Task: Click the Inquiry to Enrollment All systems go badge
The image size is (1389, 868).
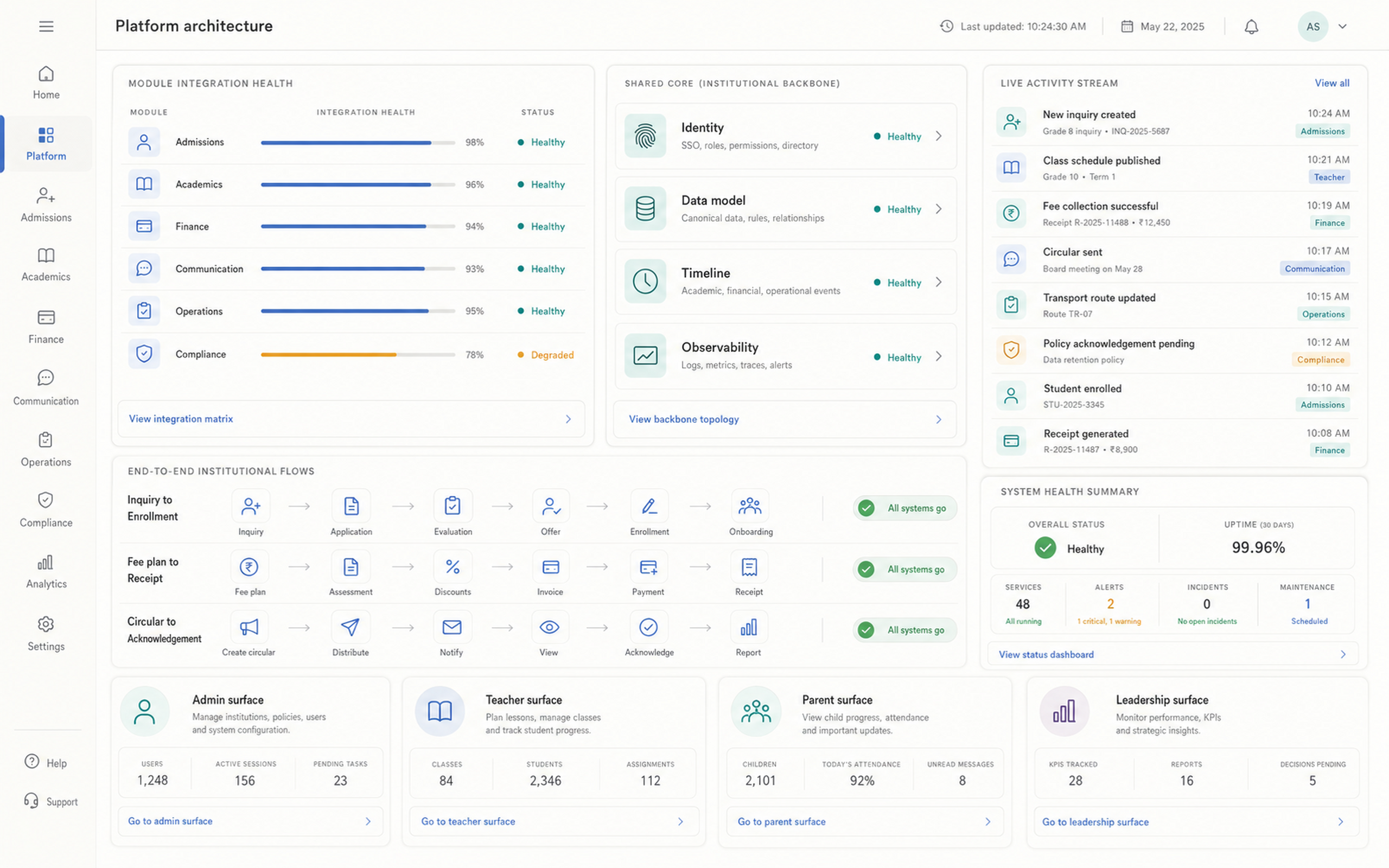Action: point(904,508)
